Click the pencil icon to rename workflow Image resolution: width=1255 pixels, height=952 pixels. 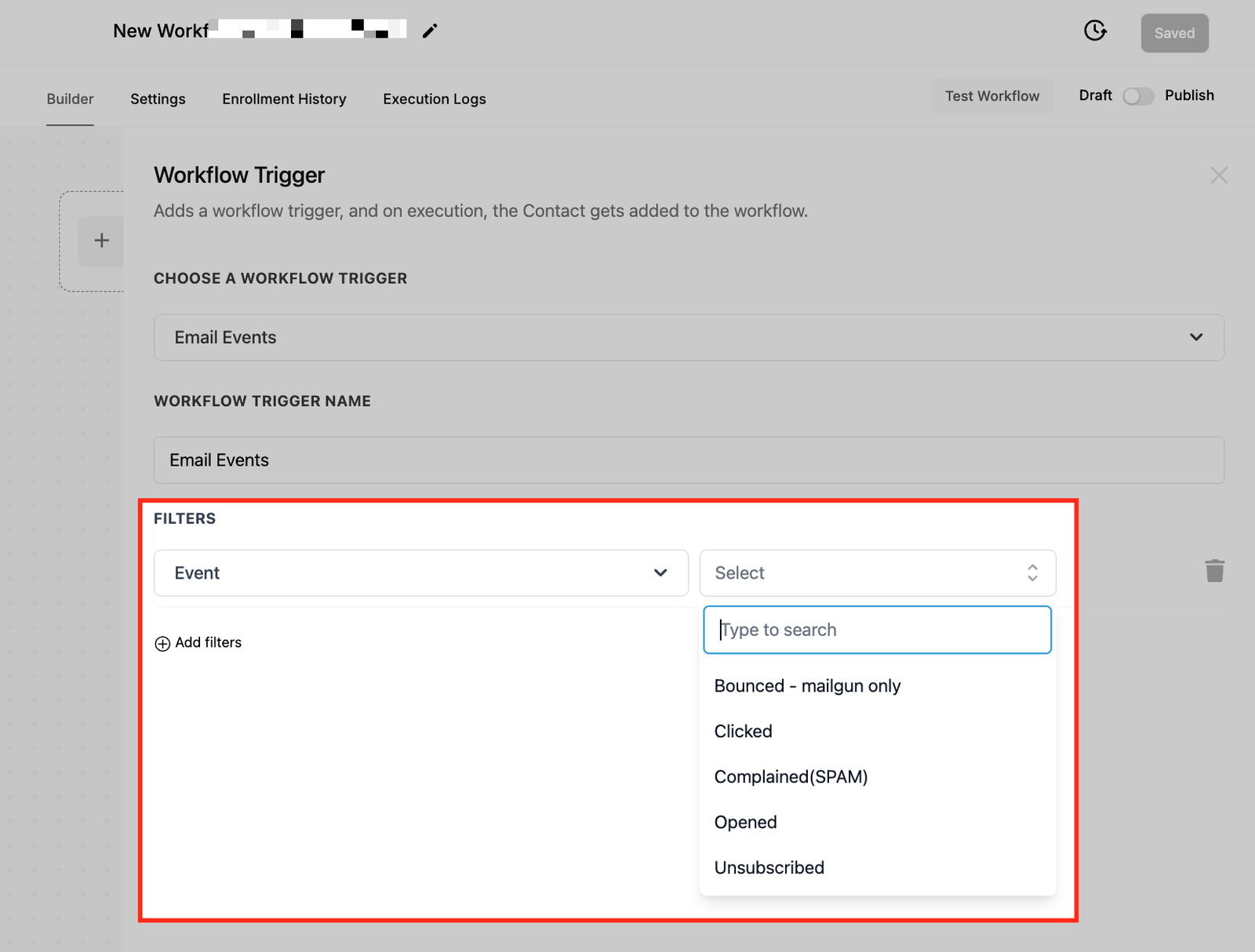(x=429, y=31)
